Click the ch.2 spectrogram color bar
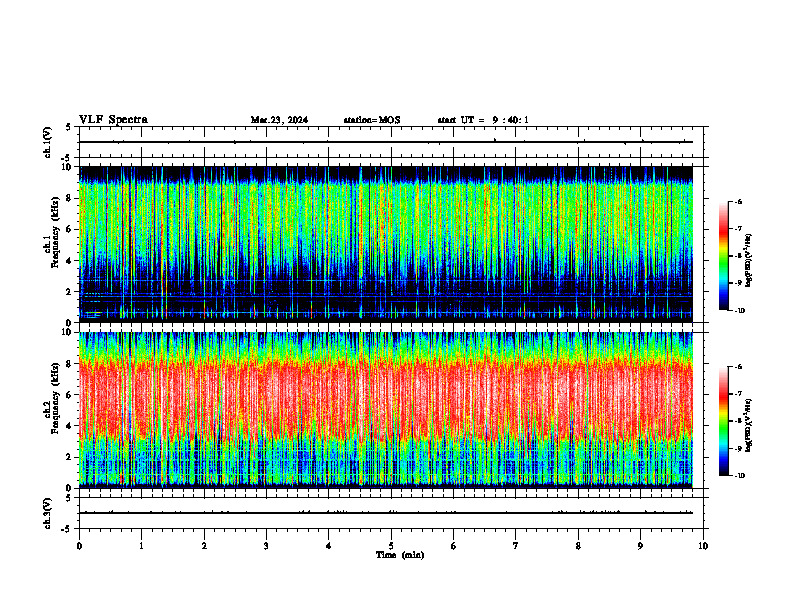 tap(723, 421)
